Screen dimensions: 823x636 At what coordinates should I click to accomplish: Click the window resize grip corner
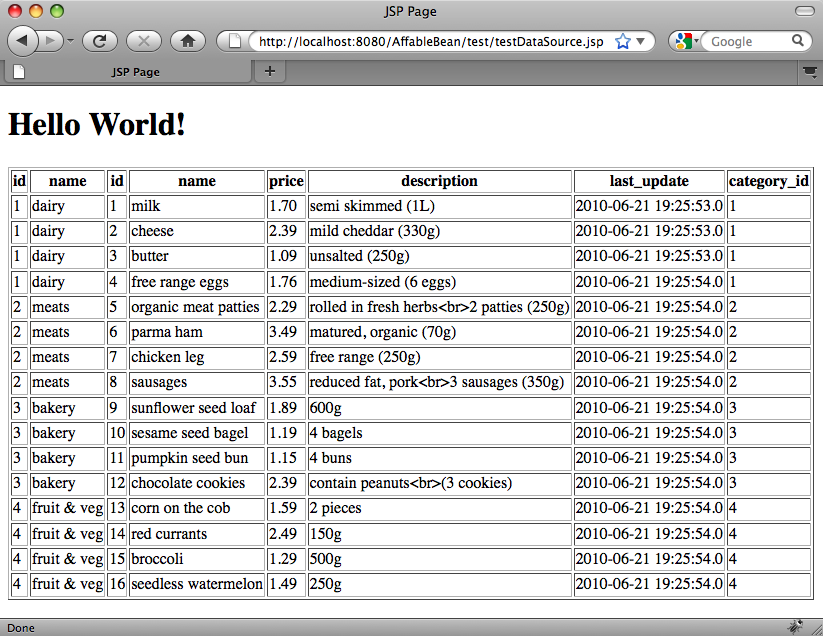click(815, 628)
